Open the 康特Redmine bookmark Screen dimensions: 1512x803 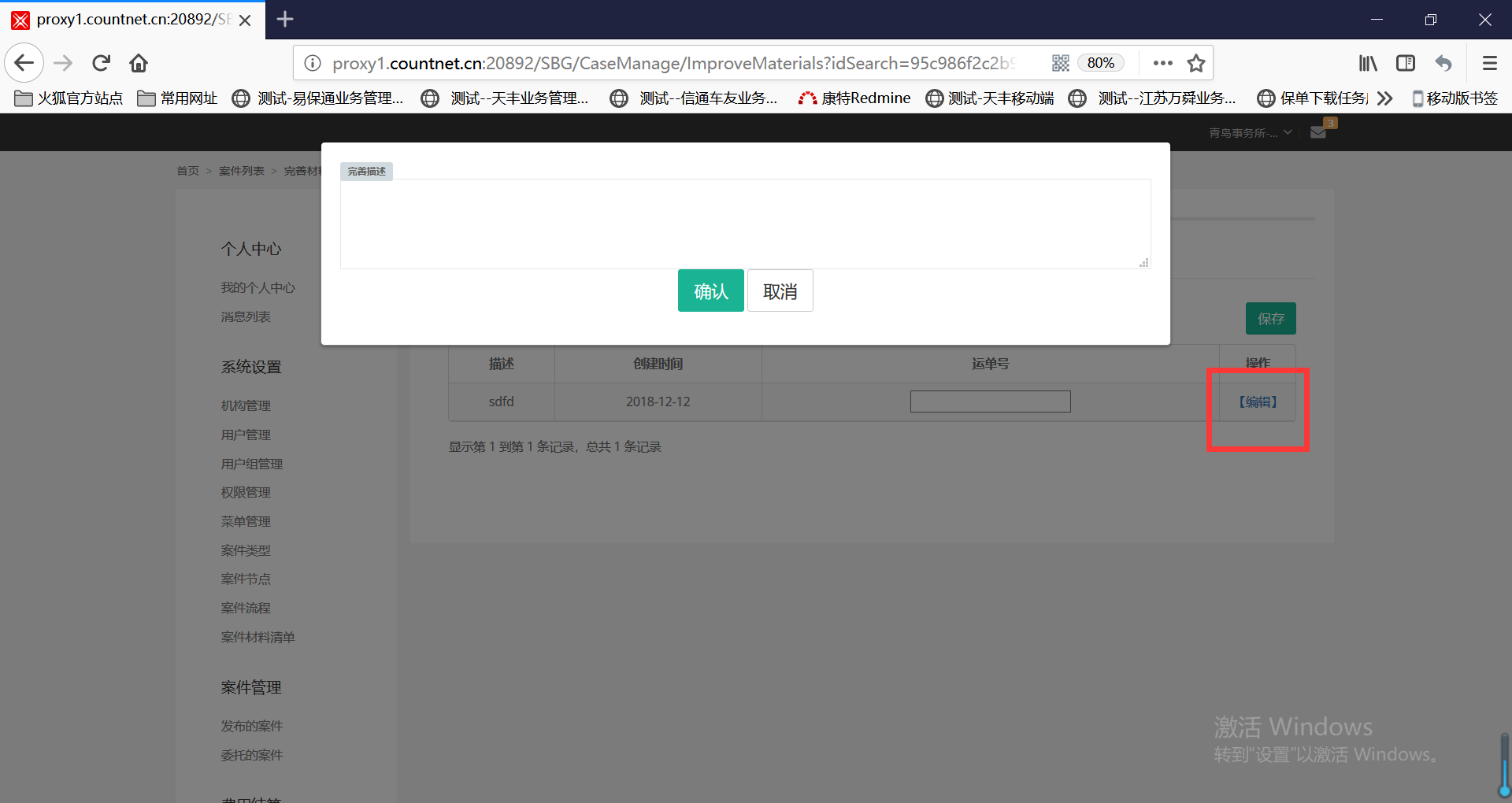click(854, 98)
